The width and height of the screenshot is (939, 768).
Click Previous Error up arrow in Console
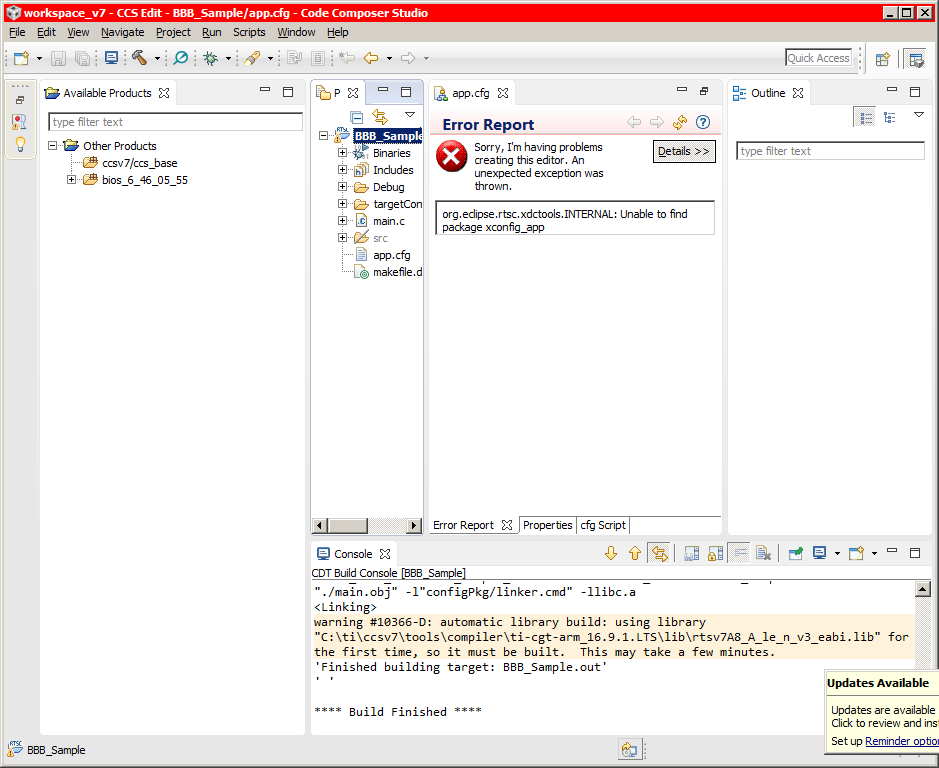(x=635, y=554)
